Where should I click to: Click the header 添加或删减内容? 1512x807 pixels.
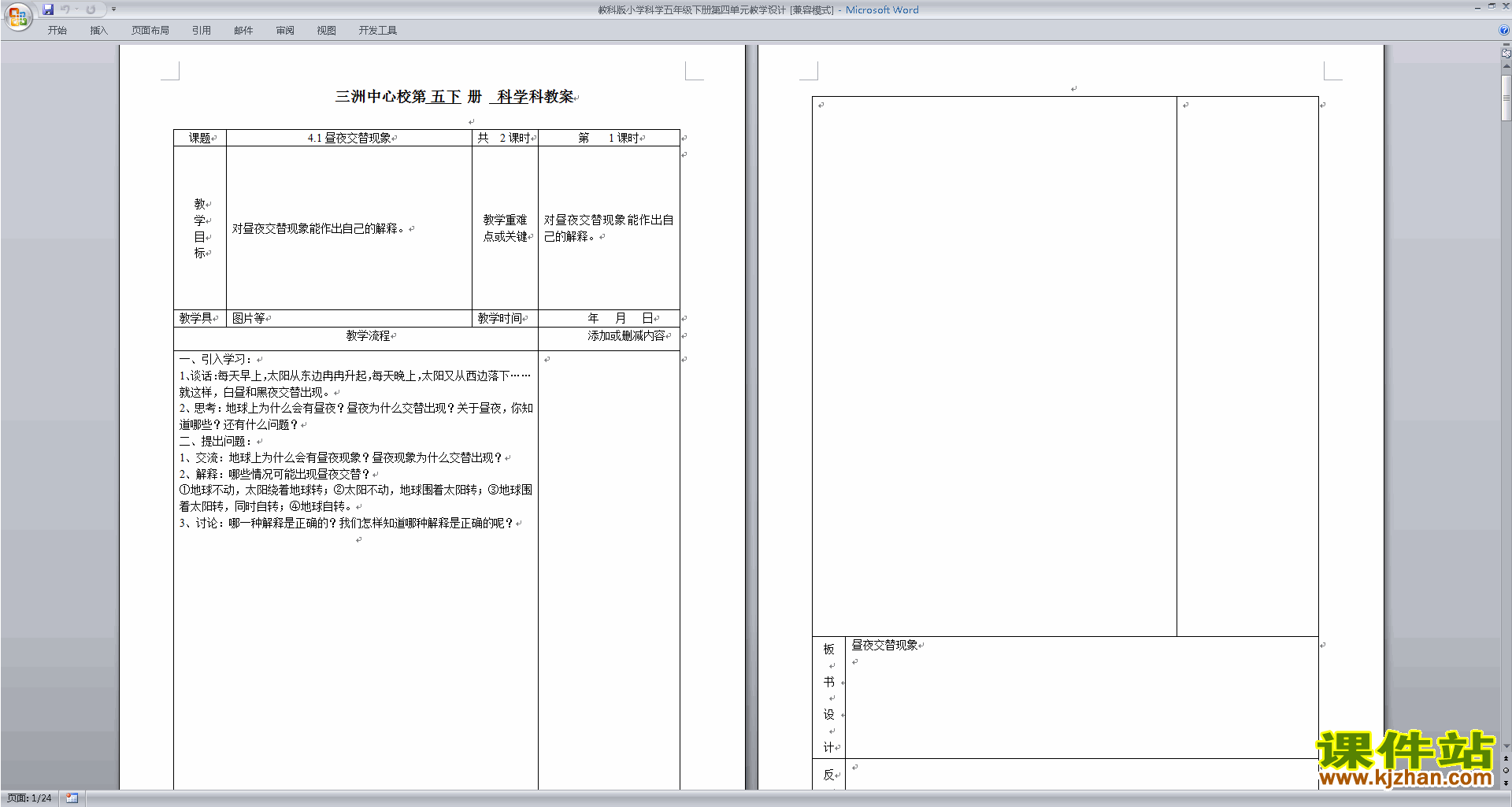(626, 336)
